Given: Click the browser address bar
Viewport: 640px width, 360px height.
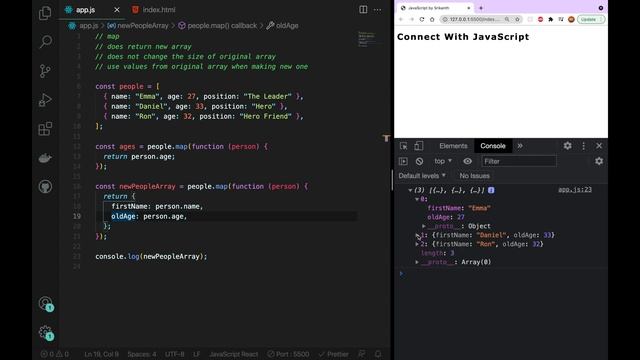Looking at the screenshot, I should 474,19.
